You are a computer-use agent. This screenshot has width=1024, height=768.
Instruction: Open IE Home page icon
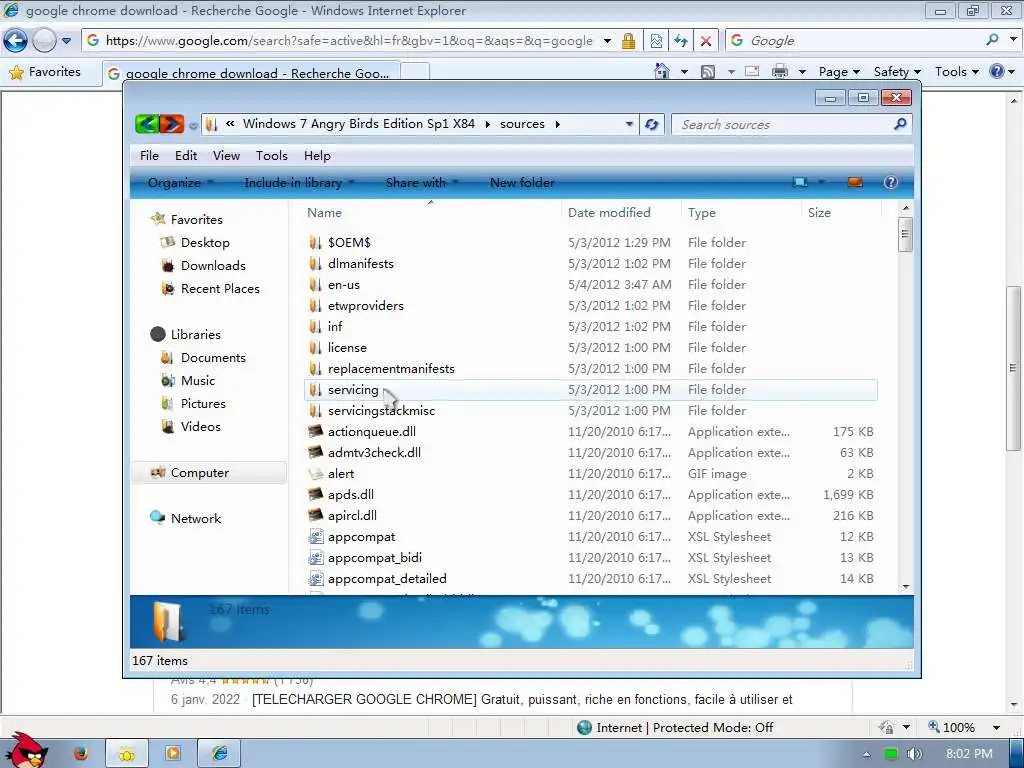point(662,71)
